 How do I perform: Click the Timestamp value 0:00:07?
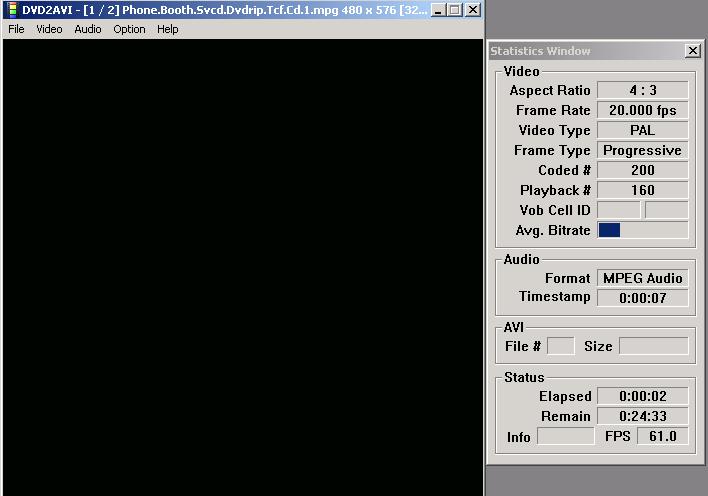(643, 298)
